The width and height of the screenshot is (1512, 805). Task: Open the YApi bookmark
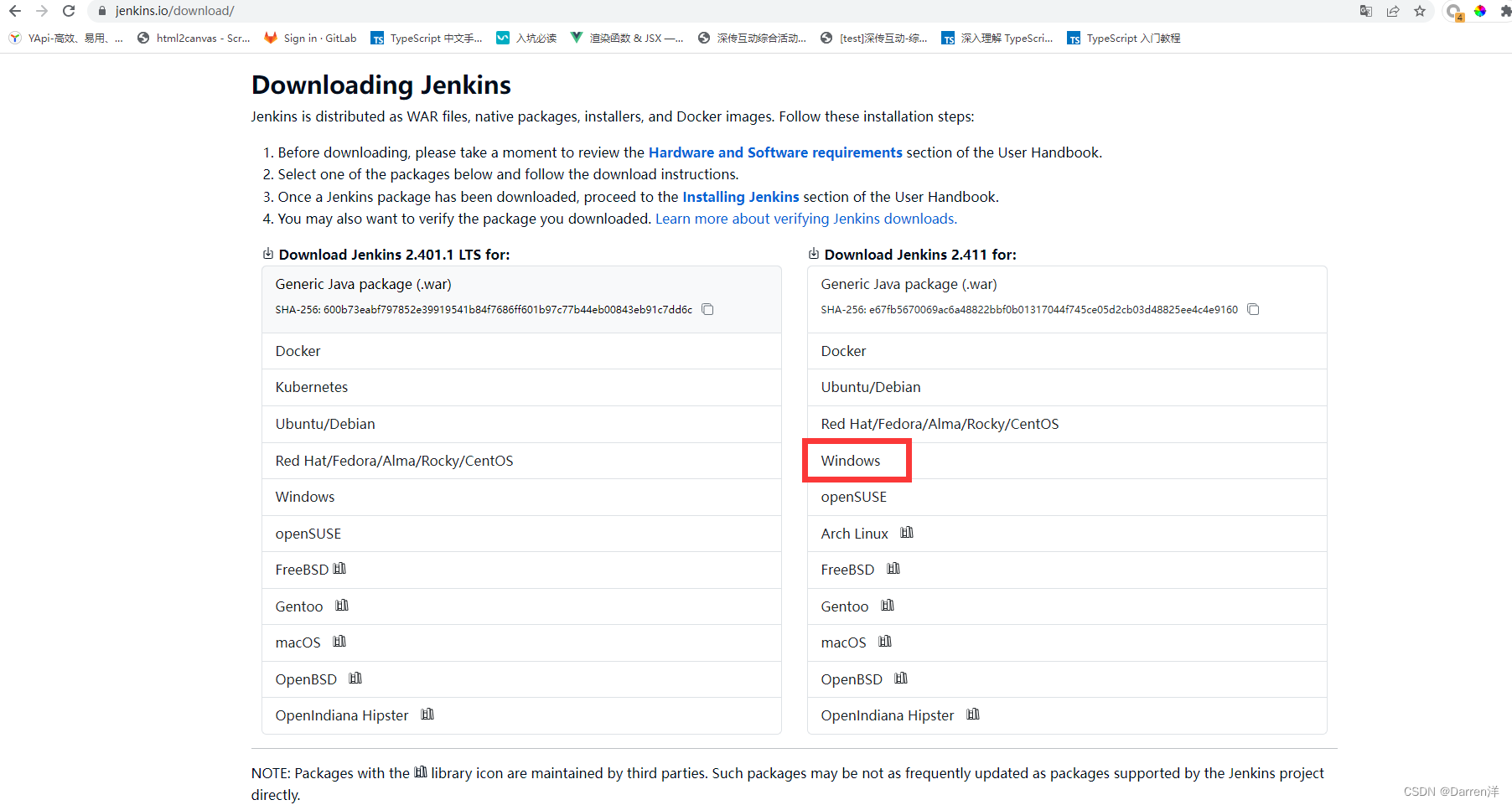click(65, 38)
